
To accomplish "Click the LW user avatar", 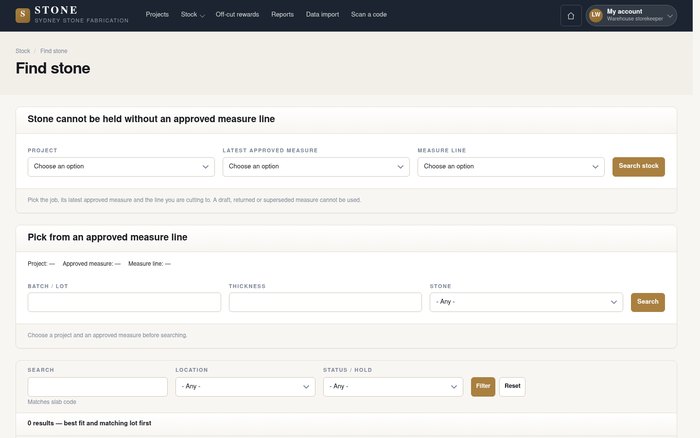I will [596, 15].
